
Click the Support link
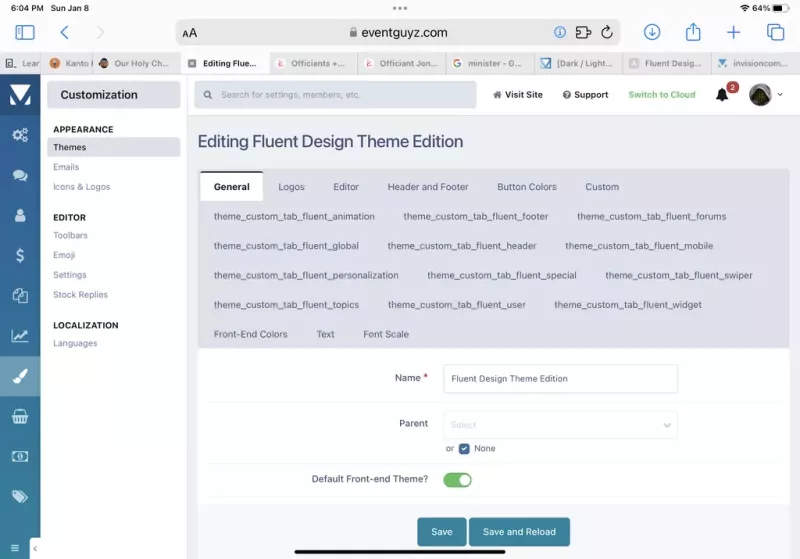[585, 95]
